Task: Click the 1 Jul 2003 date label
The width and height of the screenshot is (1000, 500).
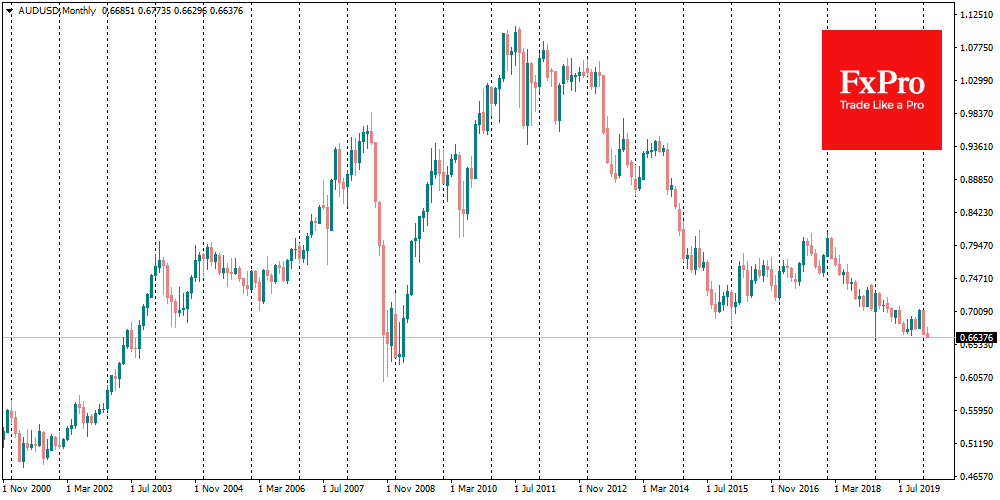Action: (x=151, y=489)
